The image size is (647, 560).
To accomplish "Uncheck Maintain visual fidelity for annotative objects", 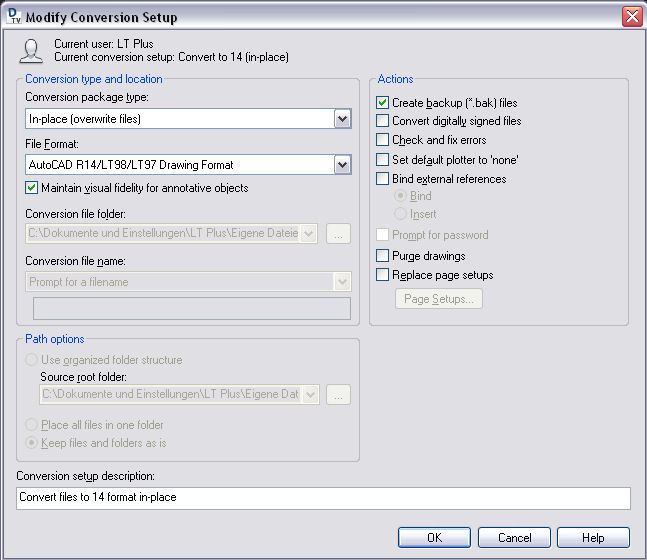I will pos(31,188).
